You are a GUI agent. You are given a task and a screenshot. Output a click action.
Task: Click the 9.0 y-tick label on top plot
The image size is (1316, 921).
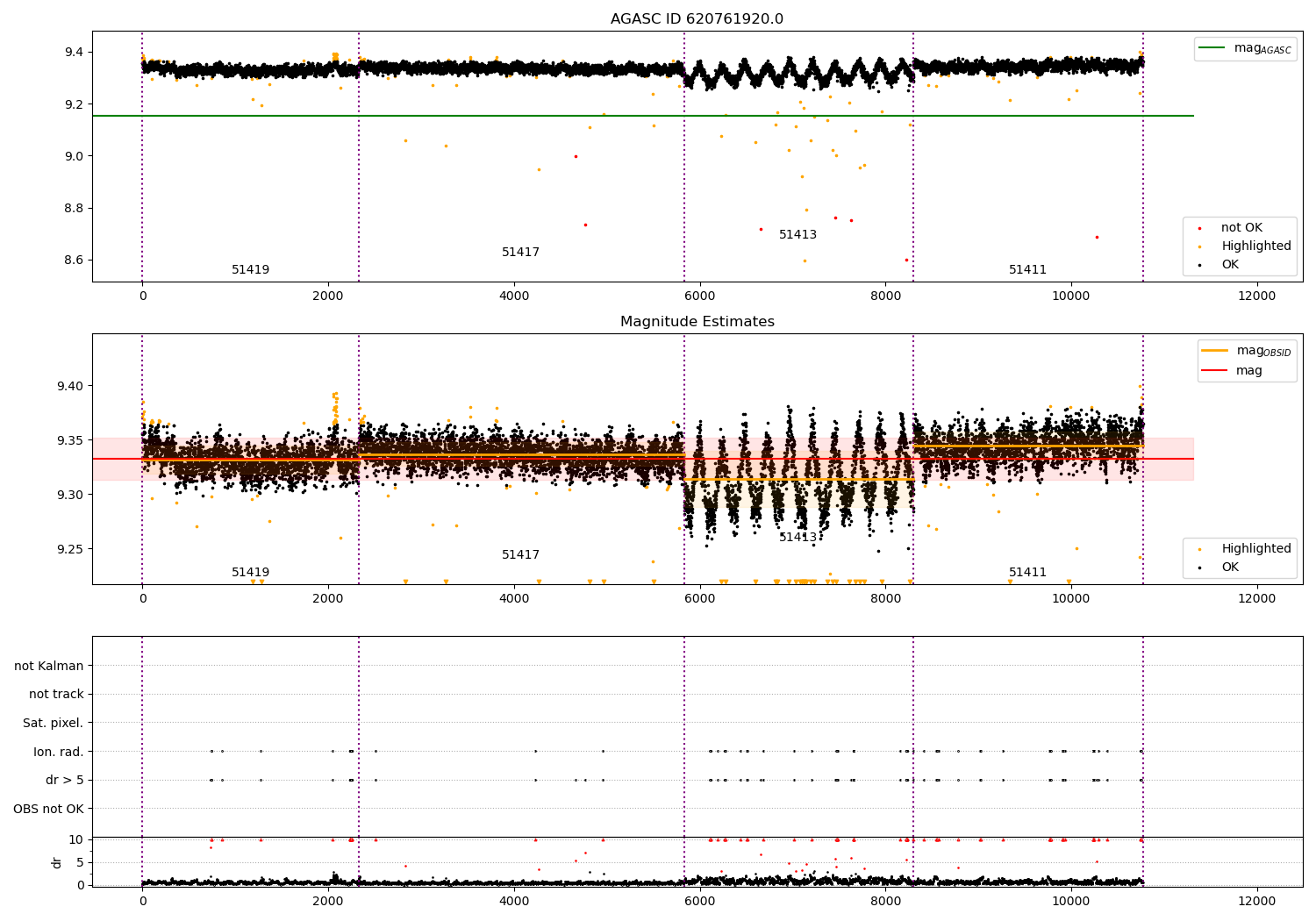tap(74, 156)
